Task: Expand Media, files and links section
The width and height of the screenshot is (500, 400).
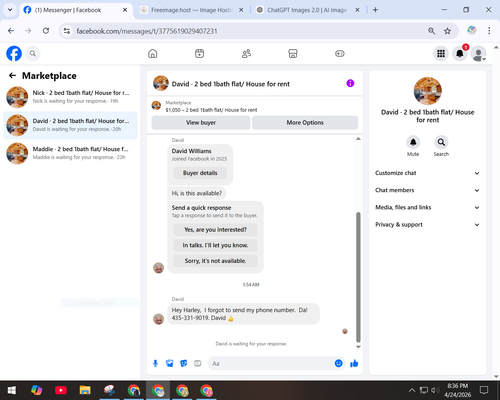Action: 427,207
